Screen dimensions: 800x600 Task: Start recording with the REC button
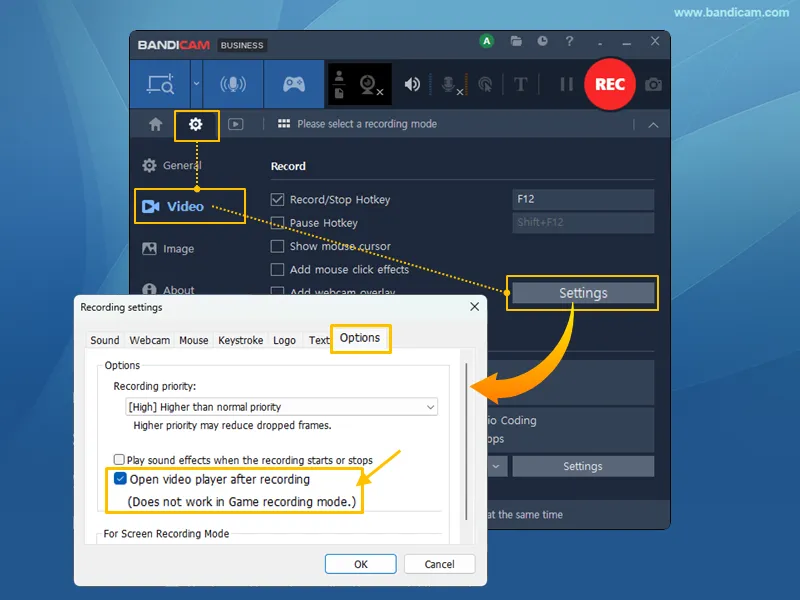(x=610, y=84)
